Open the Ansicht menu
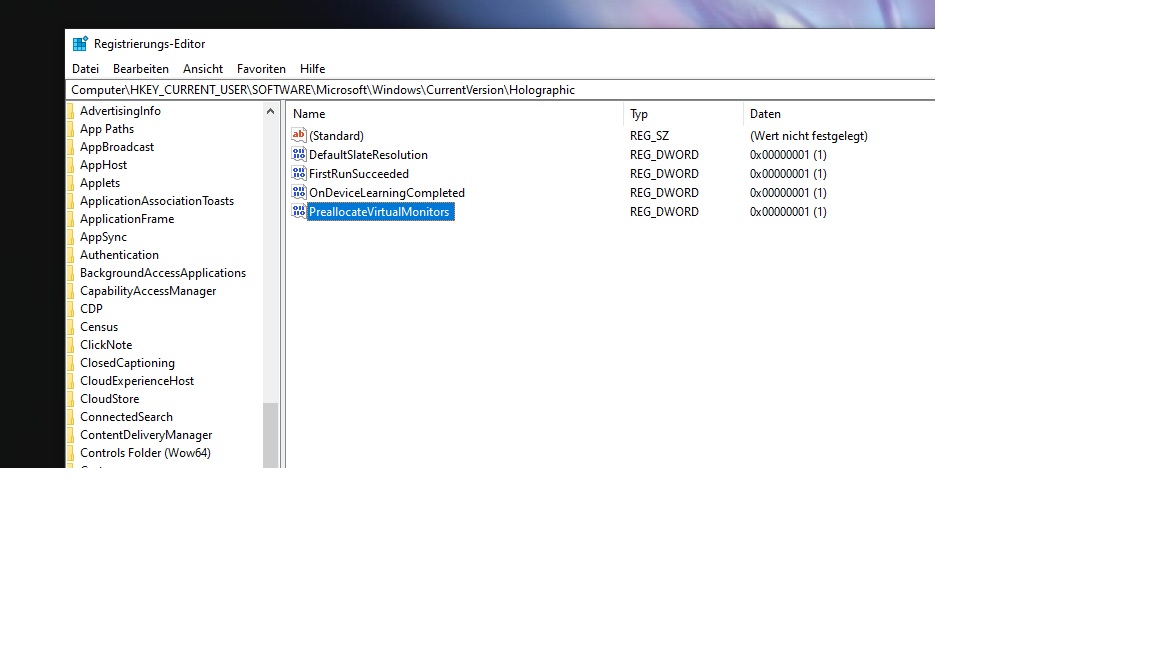The height and width of the screenshot is (648, 1152). click(203, 68)
